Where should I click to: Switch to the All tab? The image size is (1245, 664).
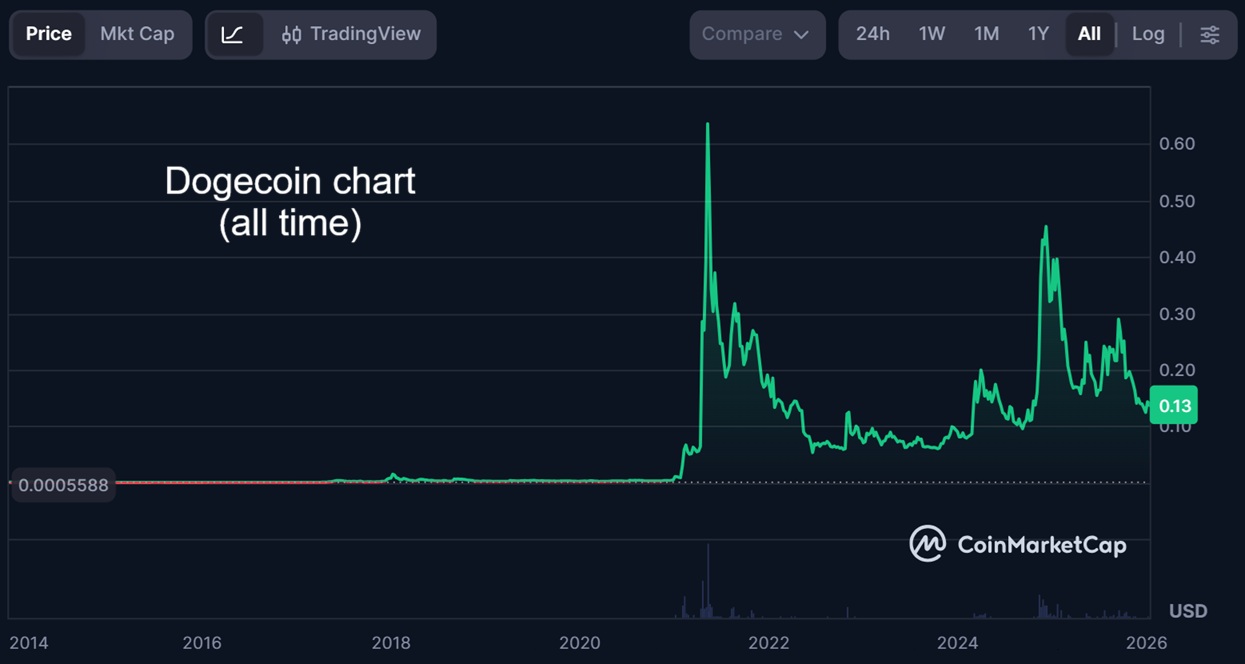(1090, 33)
